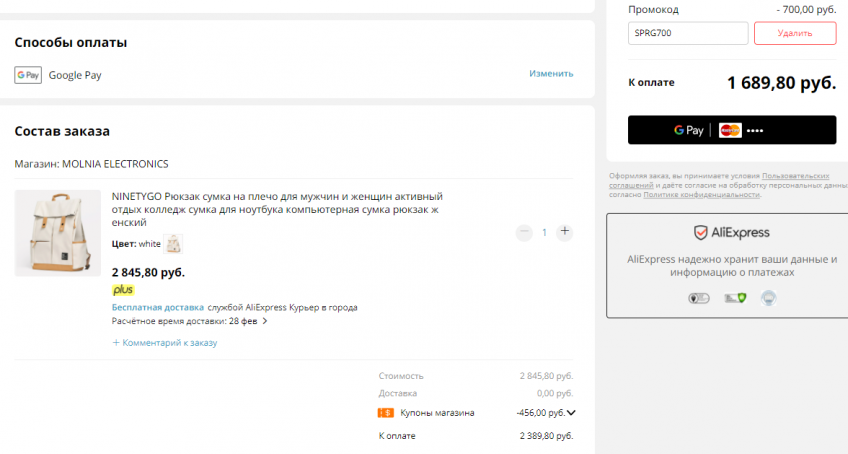Click the green shield security badge
This screenshot has height=454, width=848.
734,298
